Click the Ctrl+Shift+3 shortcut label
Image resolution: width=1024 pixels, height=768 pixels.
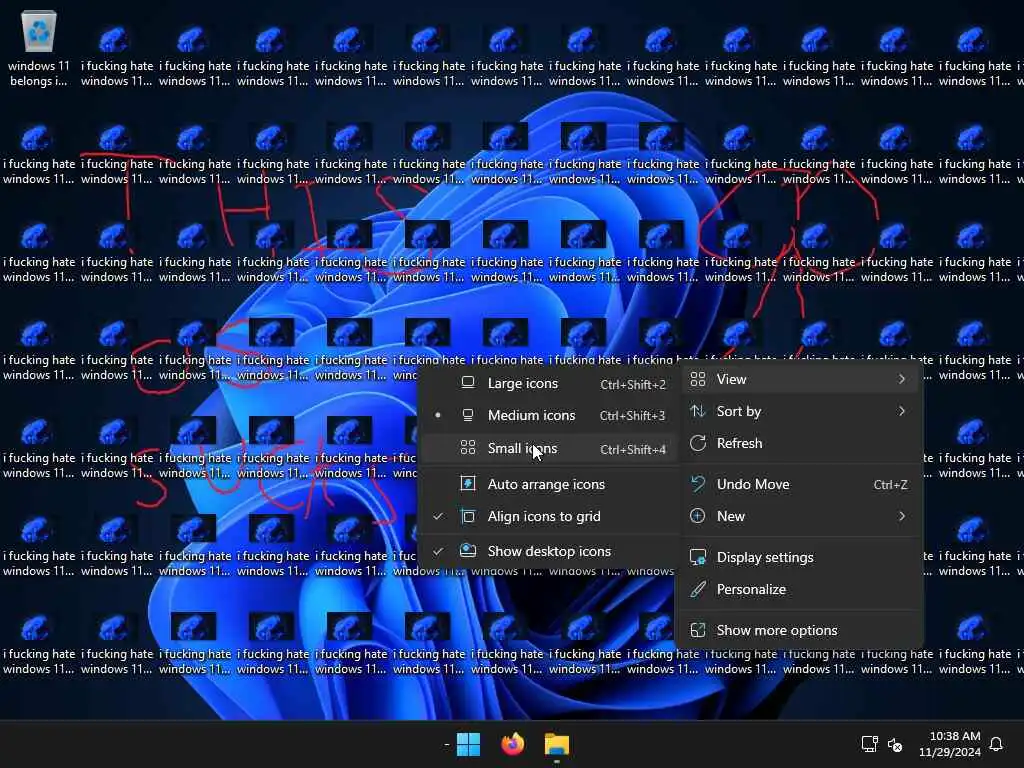point(632,416)
